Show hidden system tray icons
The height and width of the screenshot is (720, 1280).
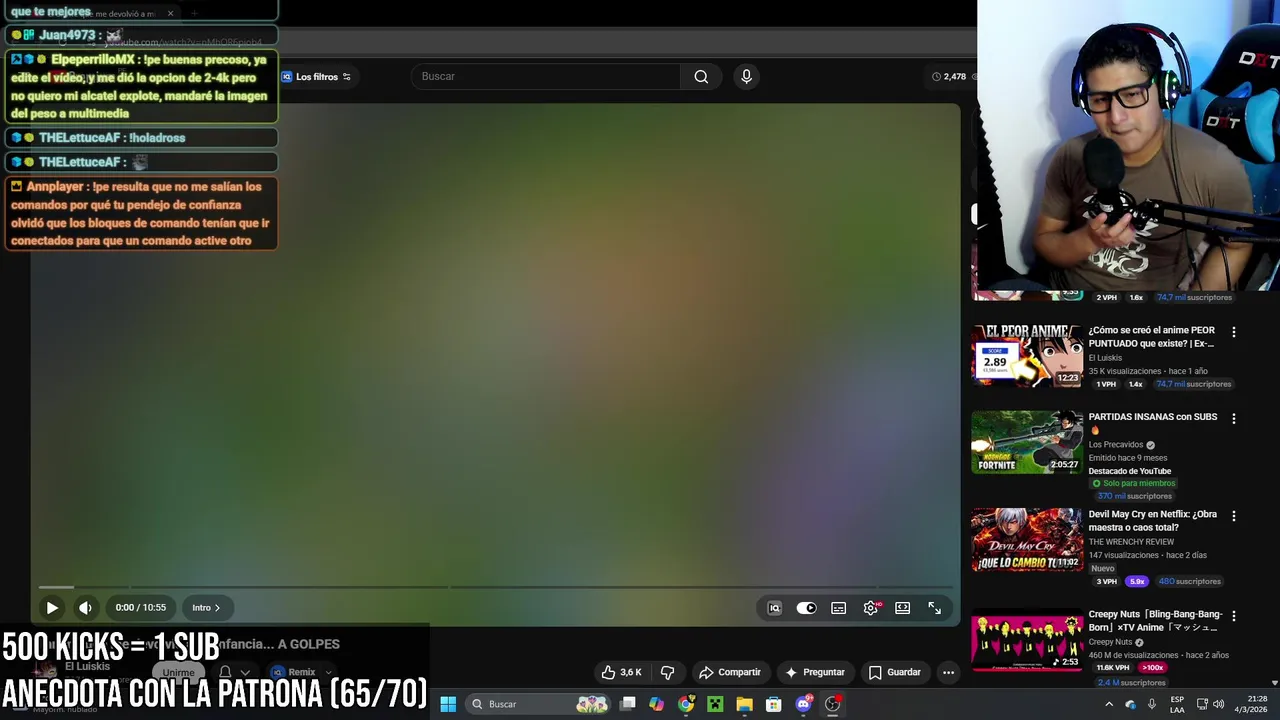click(1109, 704)
